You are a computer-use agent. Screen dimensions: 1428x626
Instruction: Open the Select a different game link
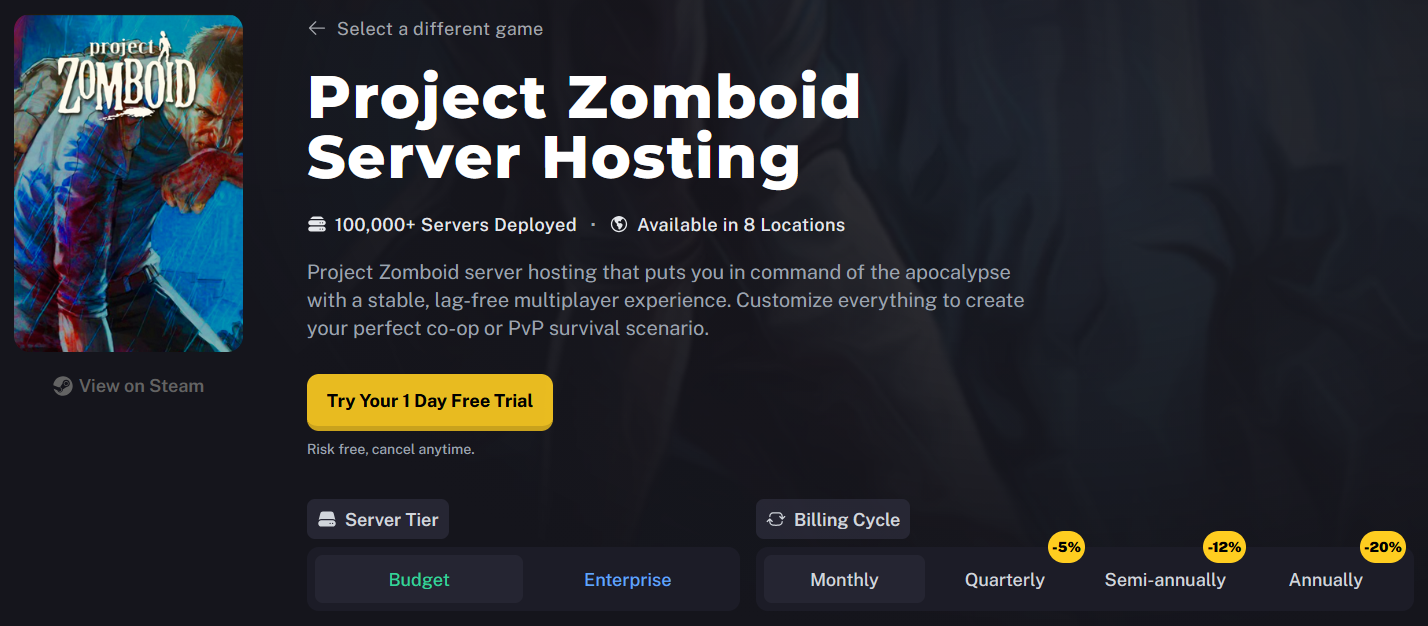pyautogui.click(x=440, y=29)
